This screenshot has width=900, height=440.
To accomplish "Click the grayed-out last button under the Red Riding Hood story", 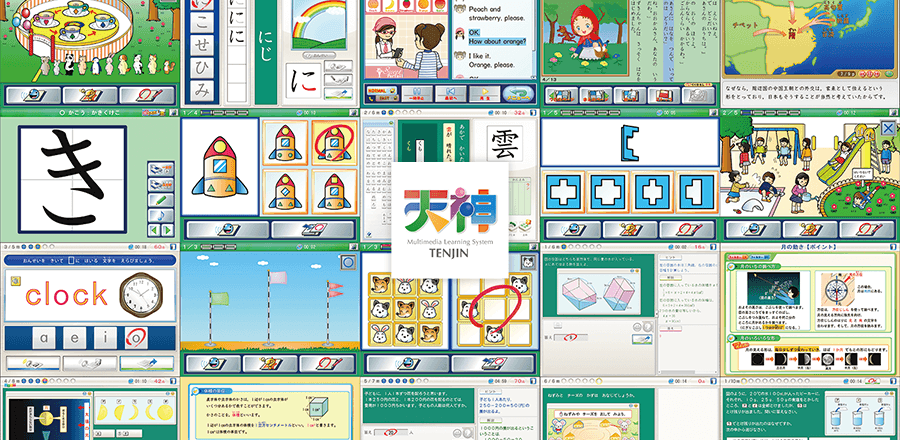I will tap(699, 95).
